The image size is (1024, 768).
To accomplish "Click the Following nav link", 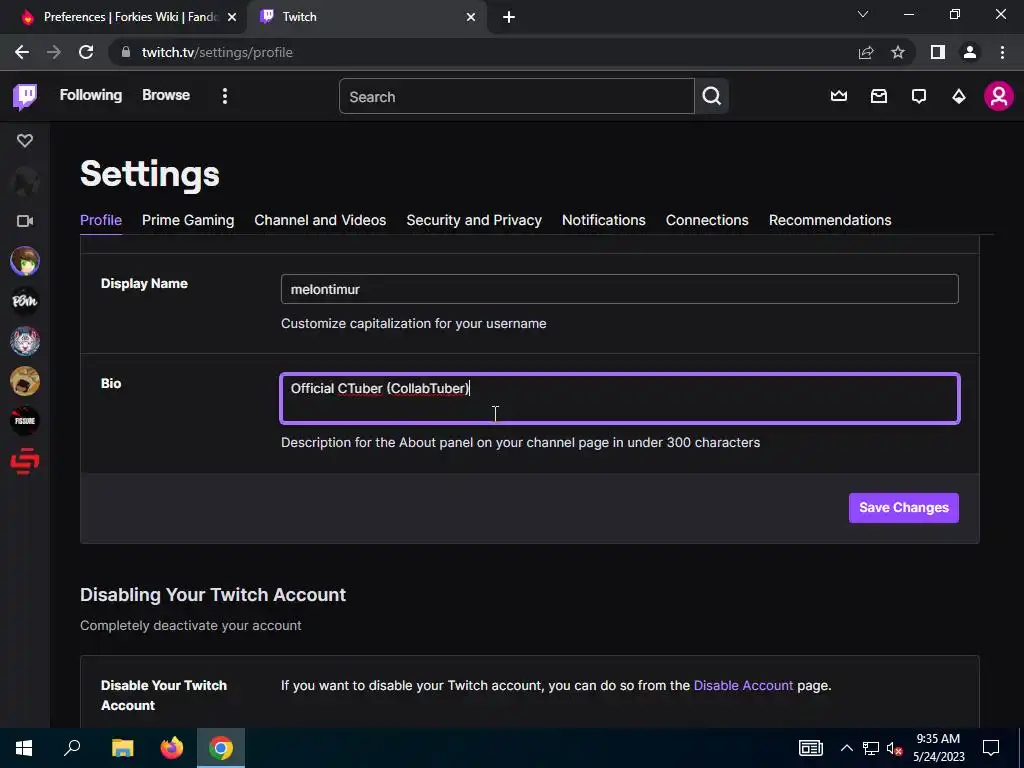I will (91, 95).
